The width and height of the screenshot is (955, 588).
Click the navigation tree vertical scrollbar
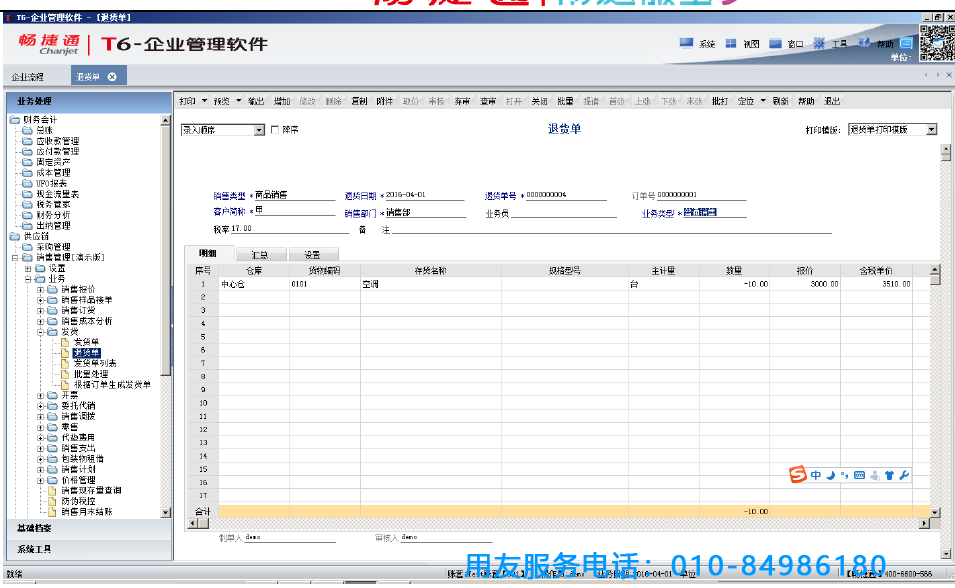pyautogui.click(x=166, y=316)
